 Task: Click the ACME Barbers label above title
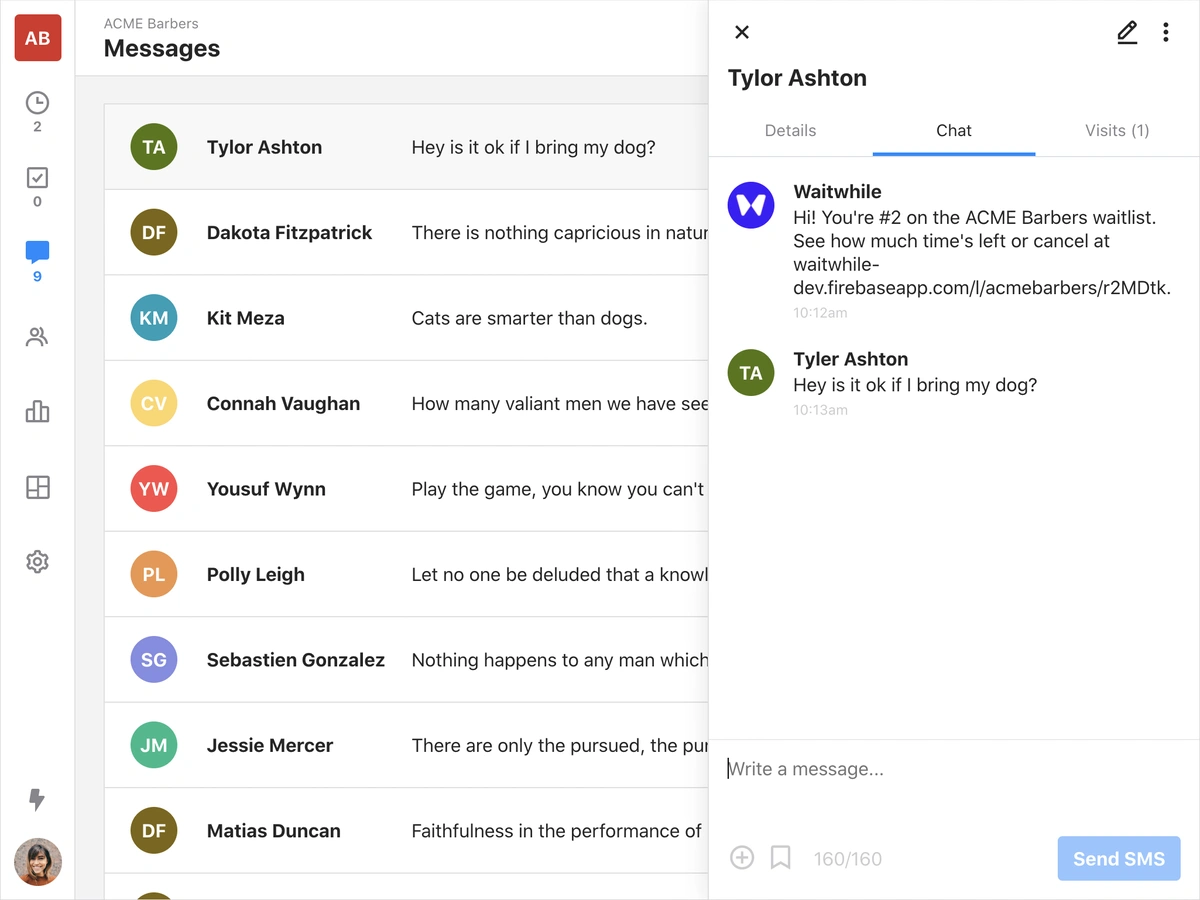click(151, 23)
